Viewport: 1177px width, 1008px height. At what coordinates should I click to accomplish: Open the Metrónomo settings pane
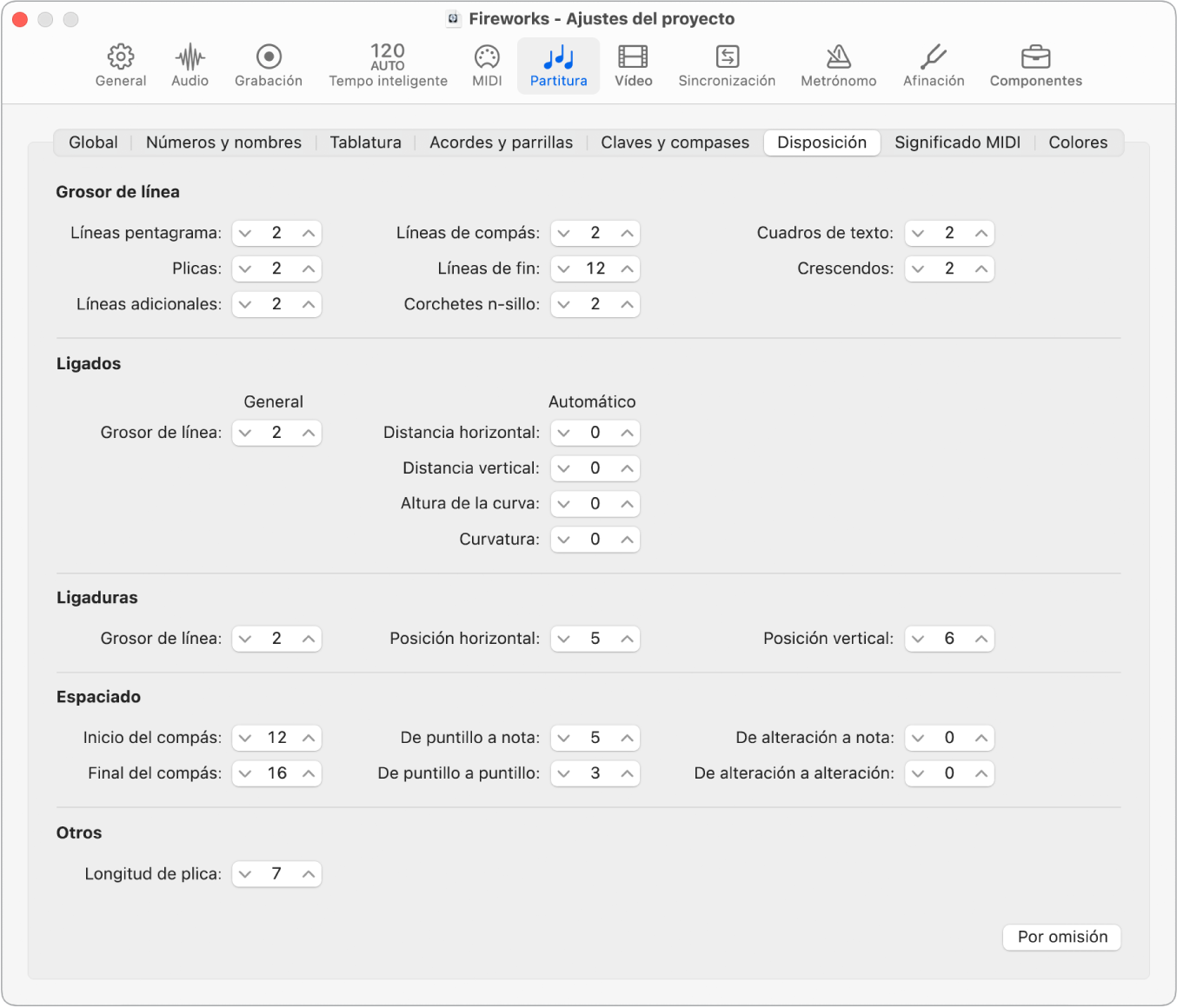point(838,66)
